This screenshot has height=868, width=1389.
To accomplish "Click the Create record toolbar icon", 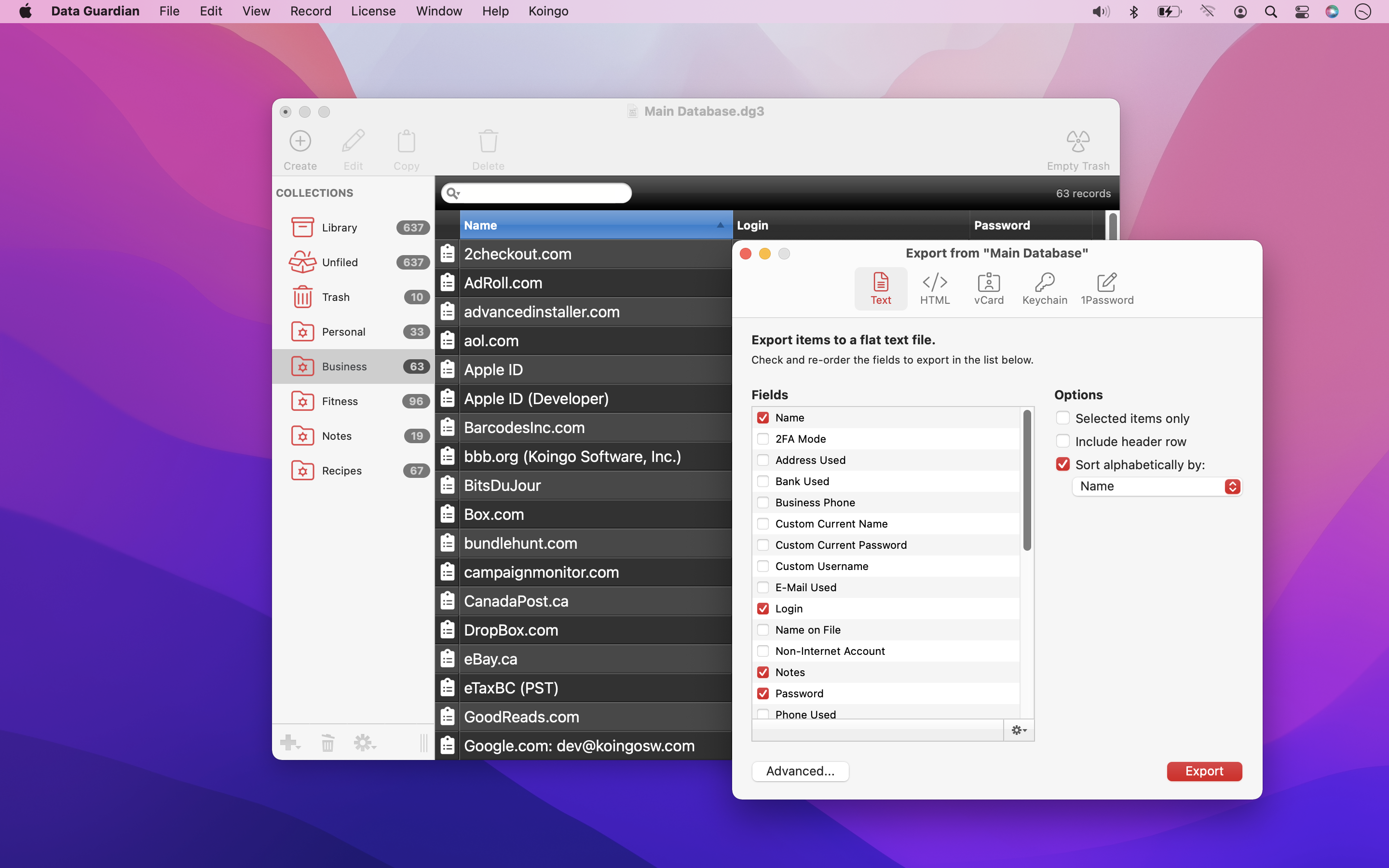I will [300, 141].
